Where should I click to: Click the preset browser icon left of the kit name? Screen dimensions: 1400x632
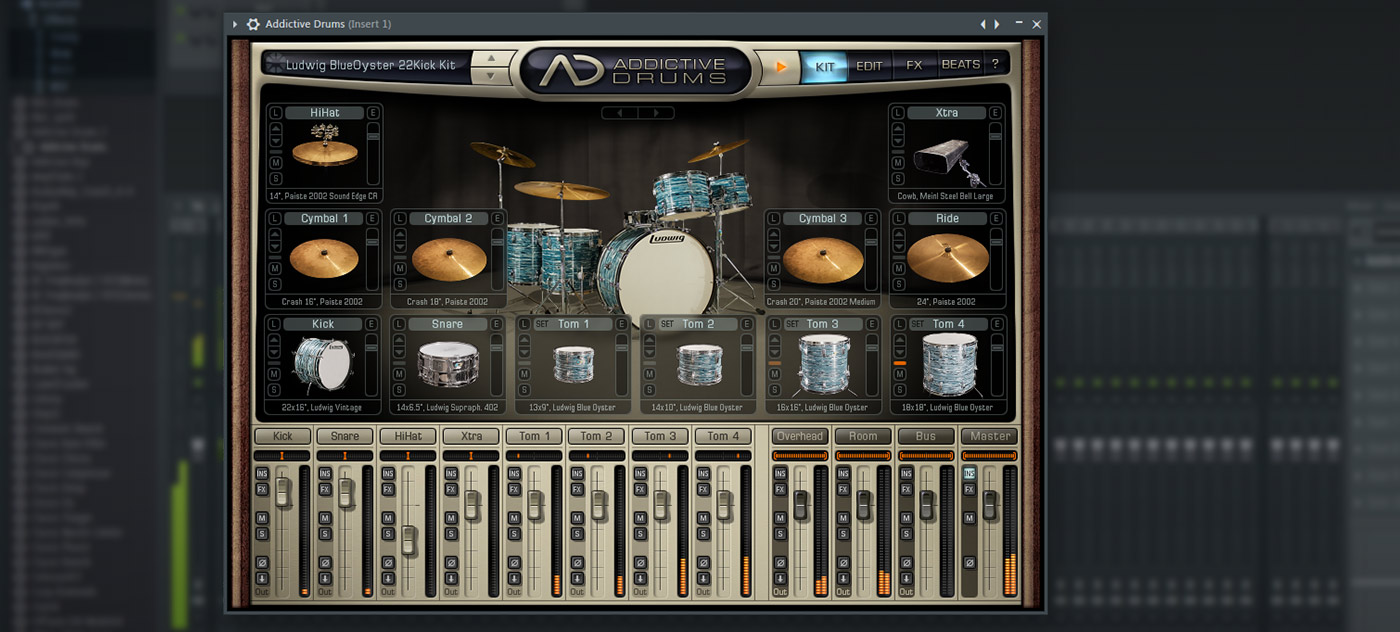pos(274,64)
